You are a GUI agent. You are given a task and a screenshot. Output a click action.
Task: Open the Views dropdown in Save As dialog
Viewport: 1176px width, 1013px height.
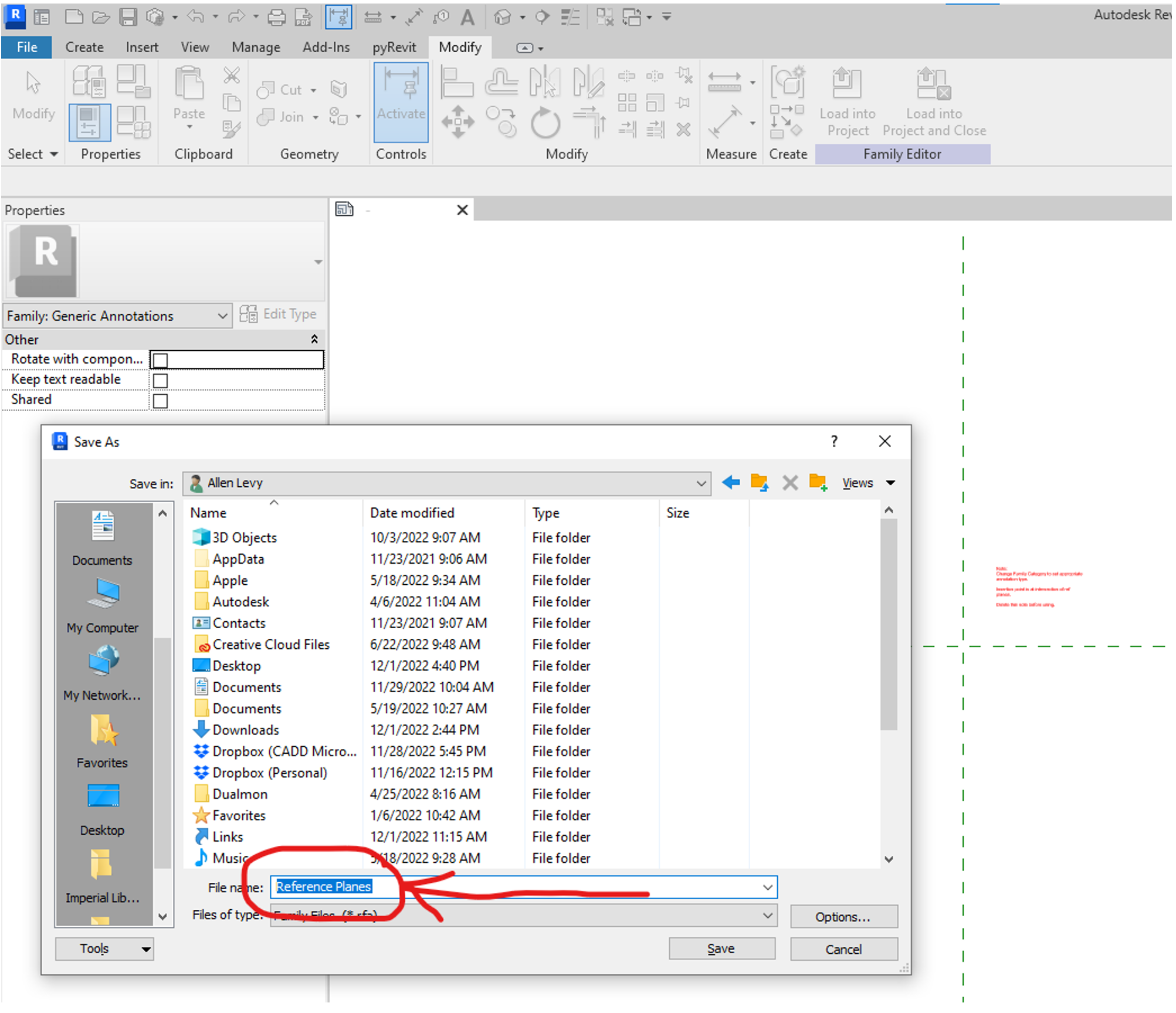(869, 483)
